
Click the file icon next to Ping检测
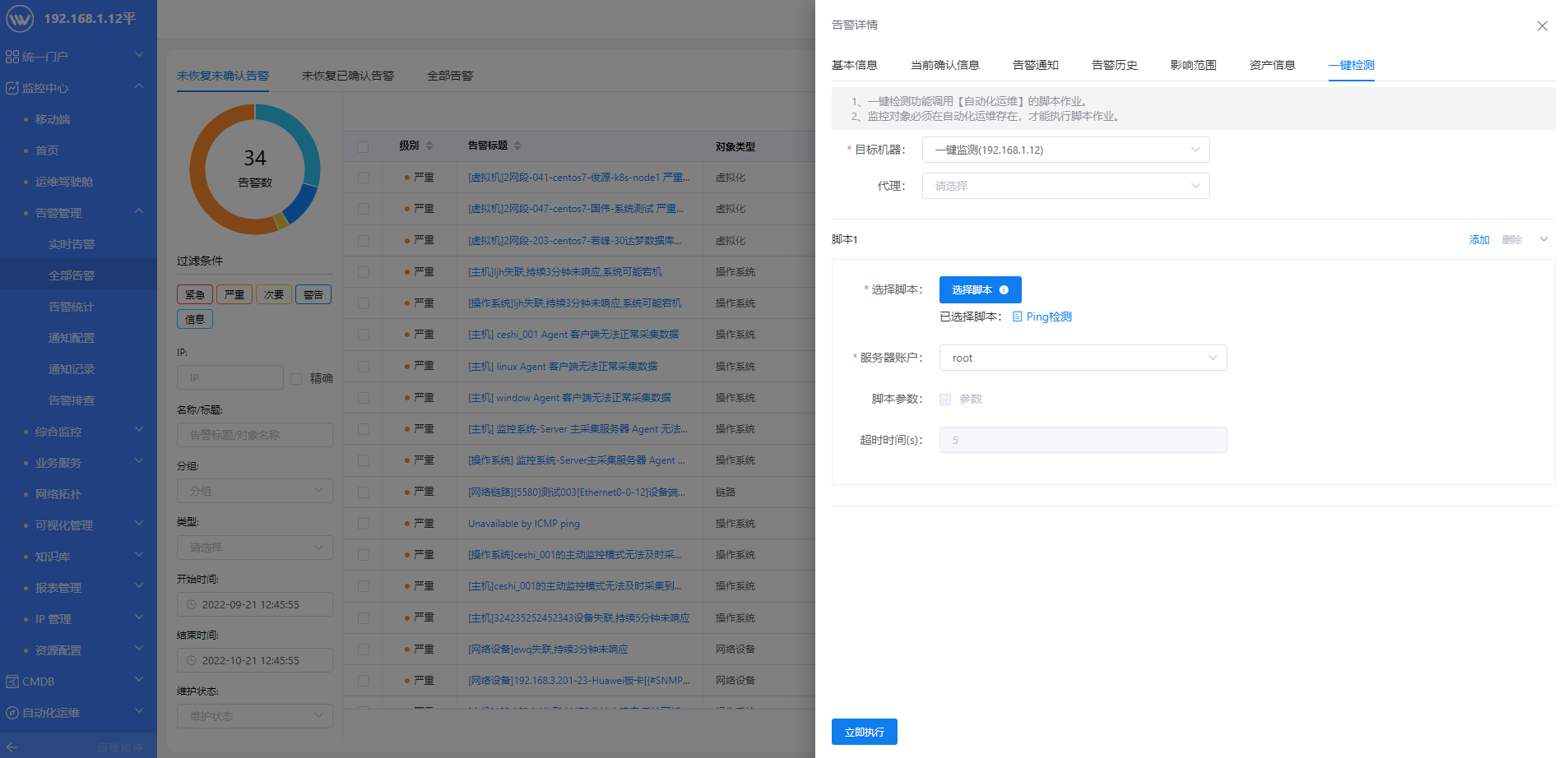(x=1018, y=317)
